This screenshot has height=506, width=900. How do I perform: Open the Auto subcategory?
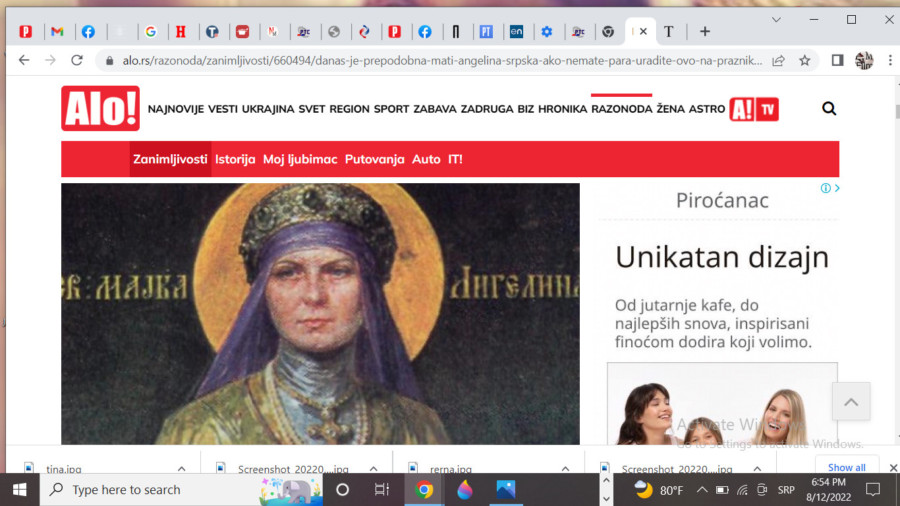click(x=426, y=159)
